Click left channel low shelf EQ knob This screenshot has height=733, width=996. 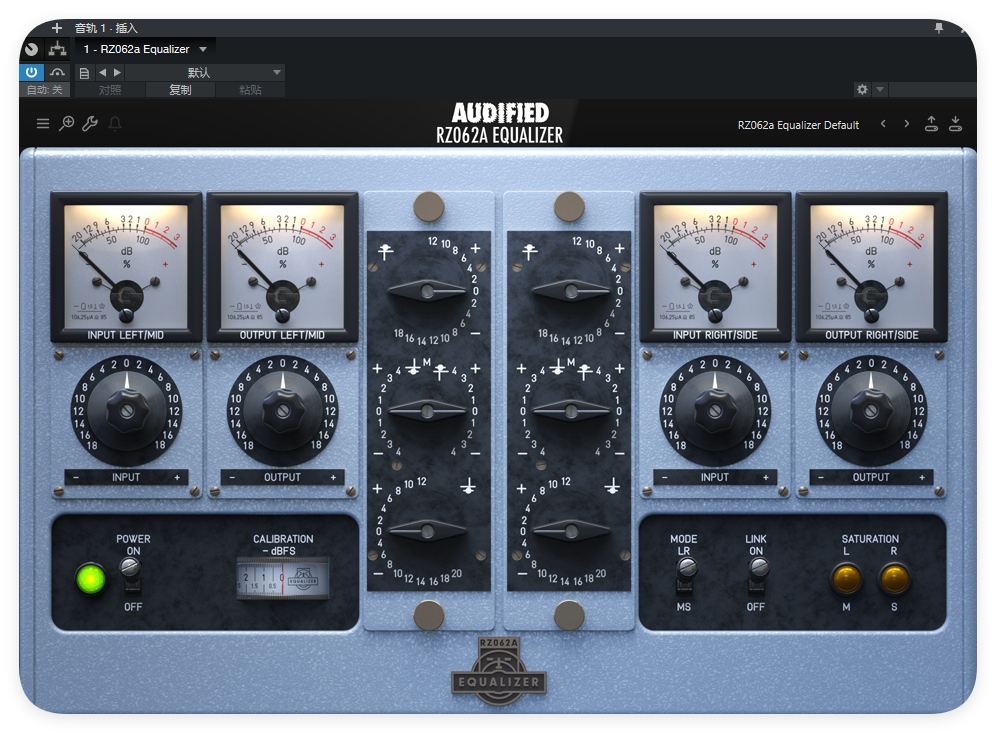coord(427,530)
